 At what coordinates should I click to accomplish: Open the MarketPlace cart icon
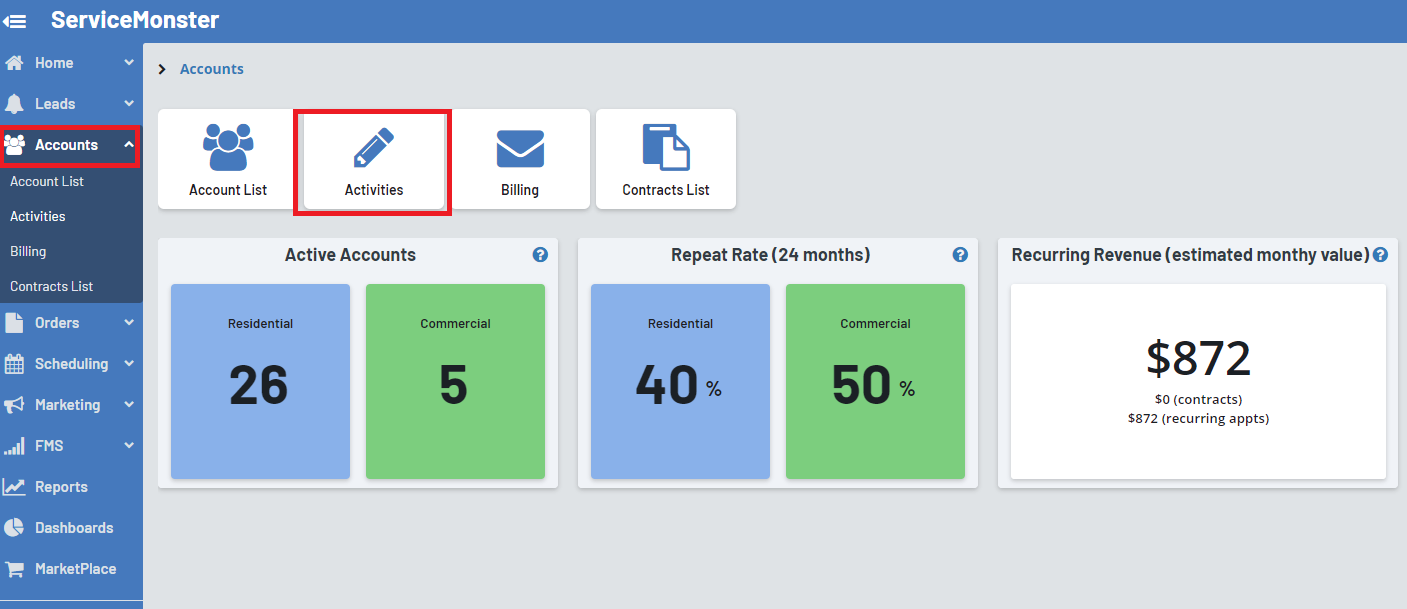click(15, 569)
